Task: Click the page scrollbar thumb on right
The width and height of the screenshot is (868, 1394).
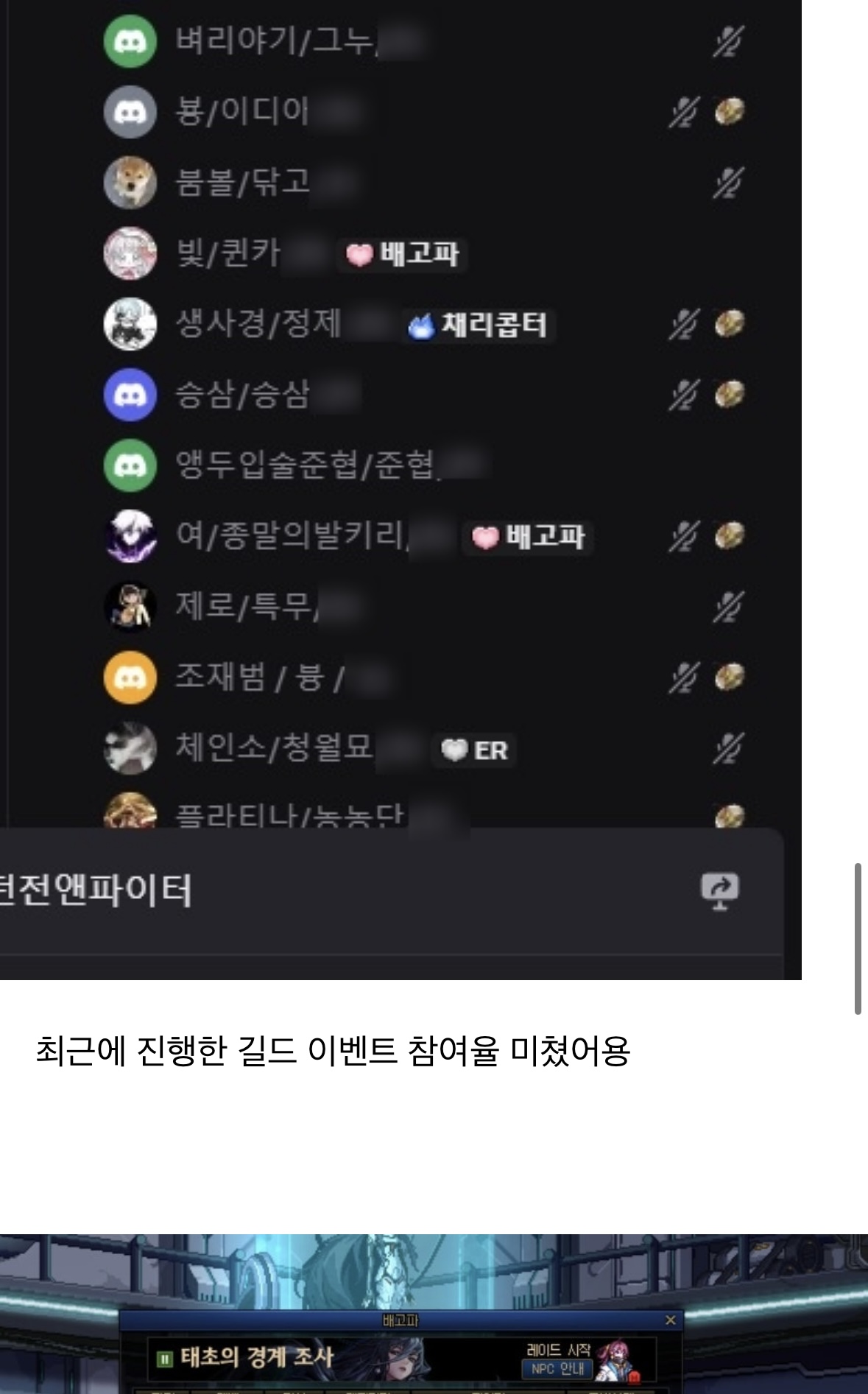Action: (x=858, y=939)
